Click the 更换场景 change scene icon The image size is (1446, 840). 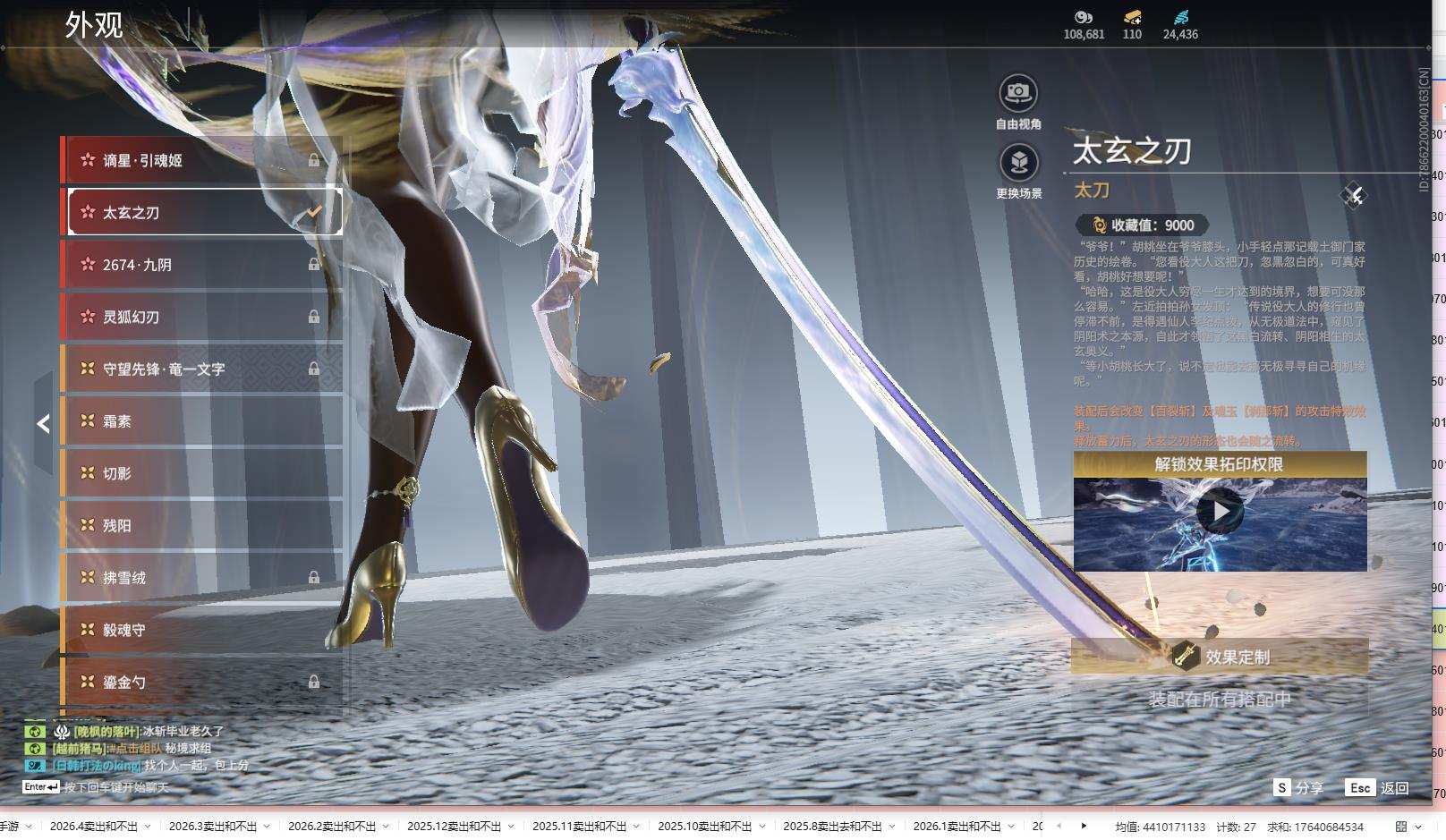click(x=1017, y=163)
